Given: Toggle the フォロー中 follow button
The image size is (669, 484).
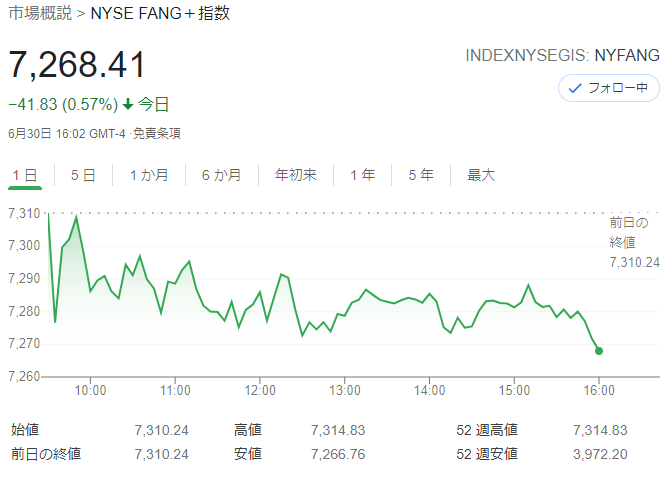Looking at the screenshot, I should pos(609,88).
